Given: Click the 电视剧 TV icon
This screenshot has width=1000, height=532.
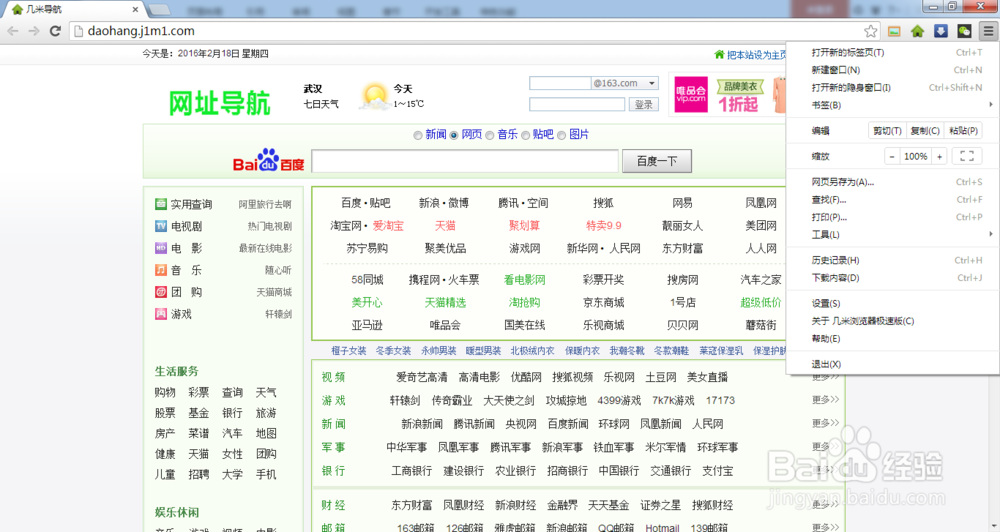Looking at the screenshot, I should click(x=161, y=226).
